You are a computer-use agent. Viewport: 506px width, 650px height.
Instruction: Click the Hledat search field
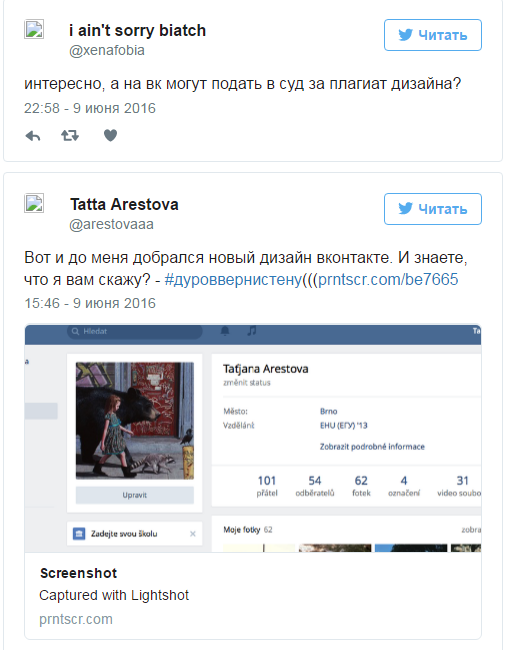[x=135, y=332]
